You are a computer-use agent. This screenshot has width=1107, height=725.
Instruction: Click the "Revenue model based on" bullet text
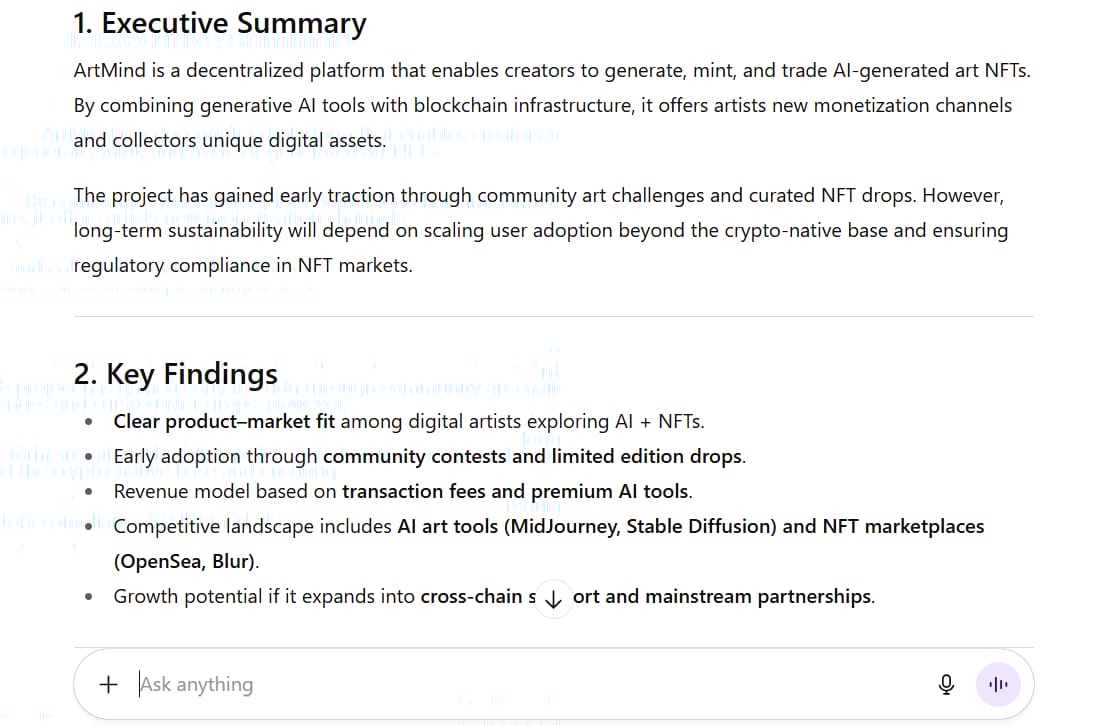(x=226, y=491)
